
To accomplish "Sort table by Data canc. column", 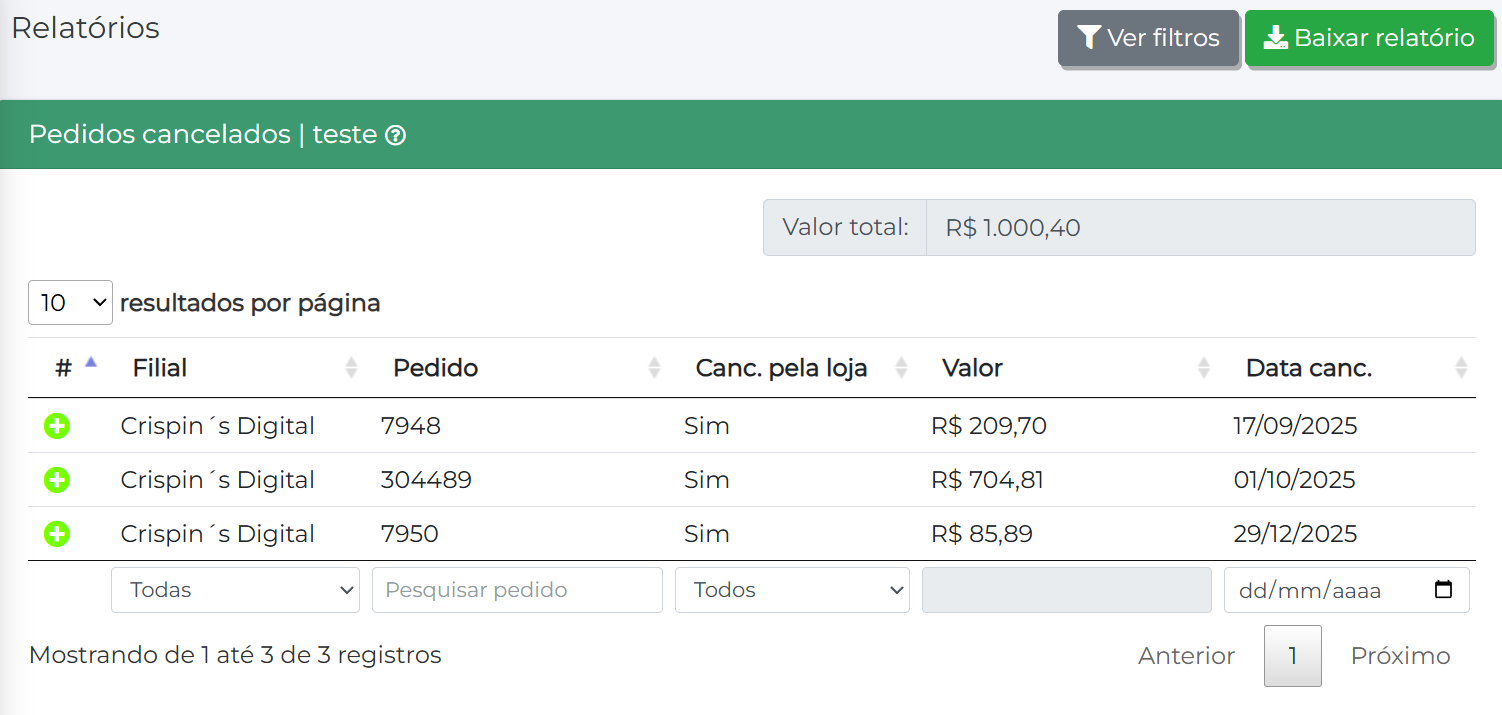I will [1308, 368].
